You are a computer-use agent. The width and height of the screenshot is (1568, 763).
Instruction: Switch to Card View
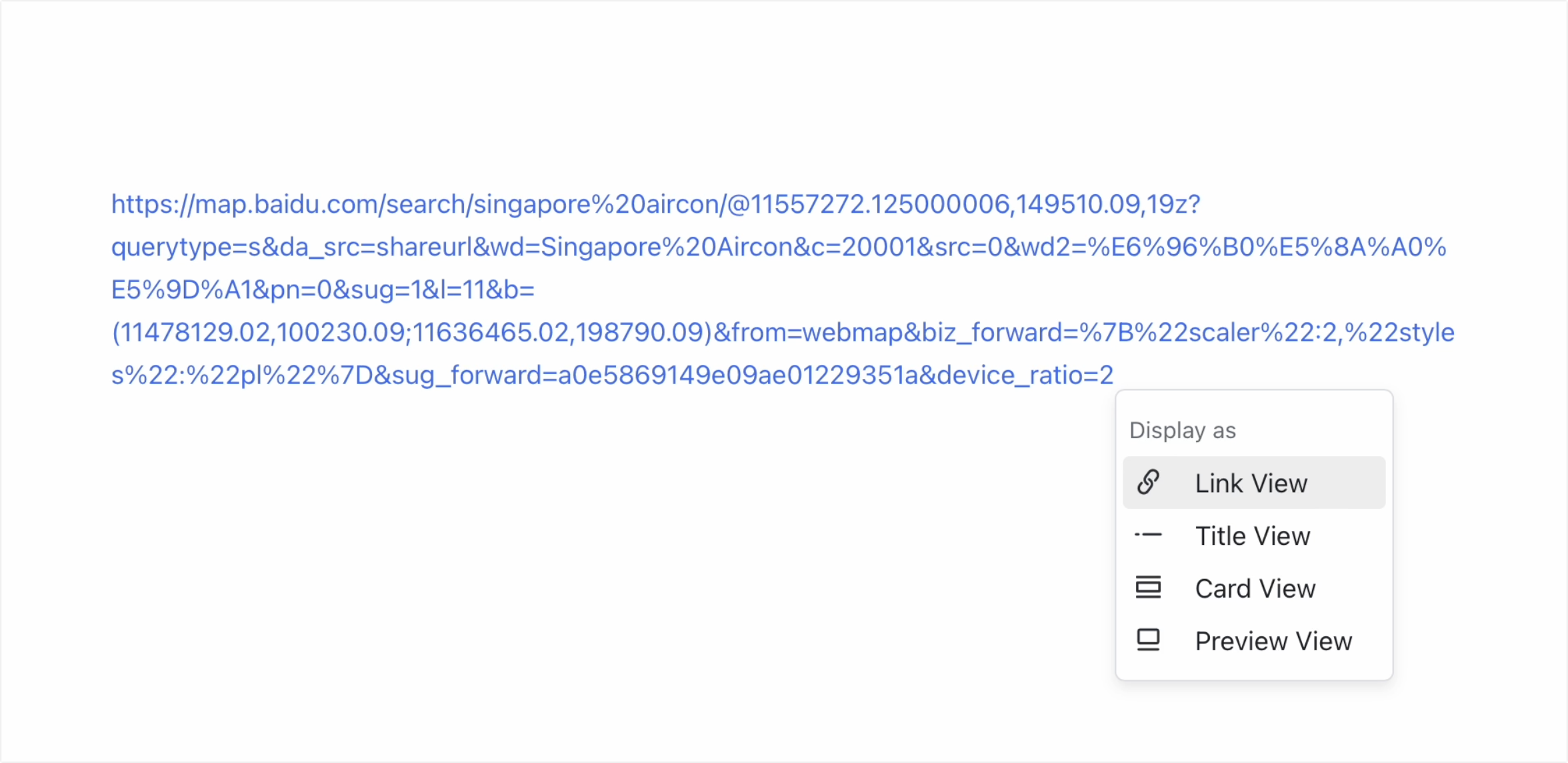(x=1253, y=588)
